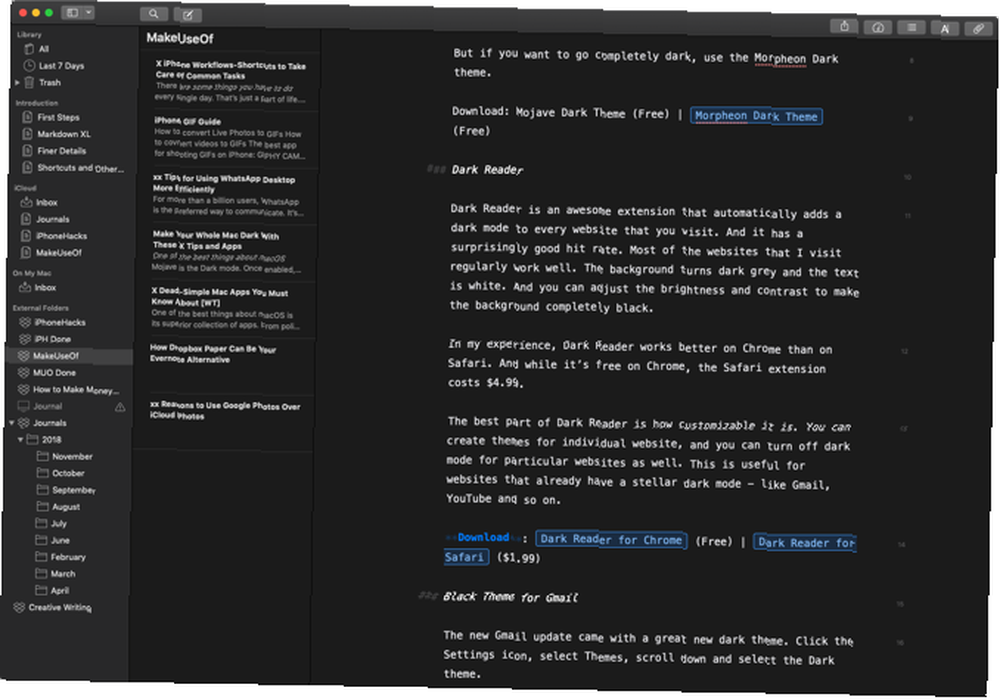The height and width of the screenshot is (700, 1000).
Task: Click the August folder icon
Action: point(42,506)
